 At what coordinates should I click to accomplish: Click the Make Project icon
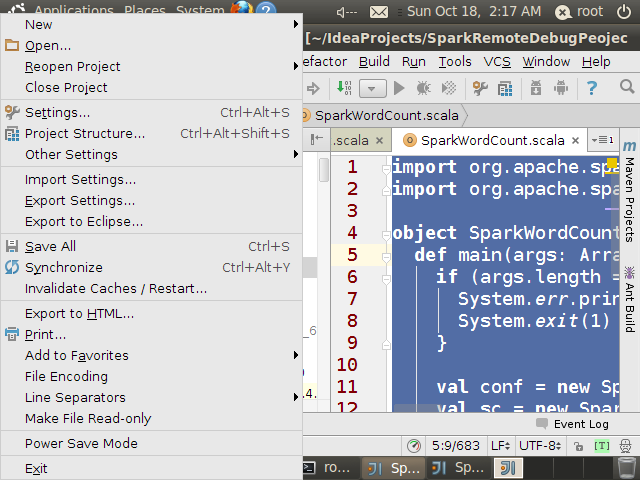pos(344,88)
